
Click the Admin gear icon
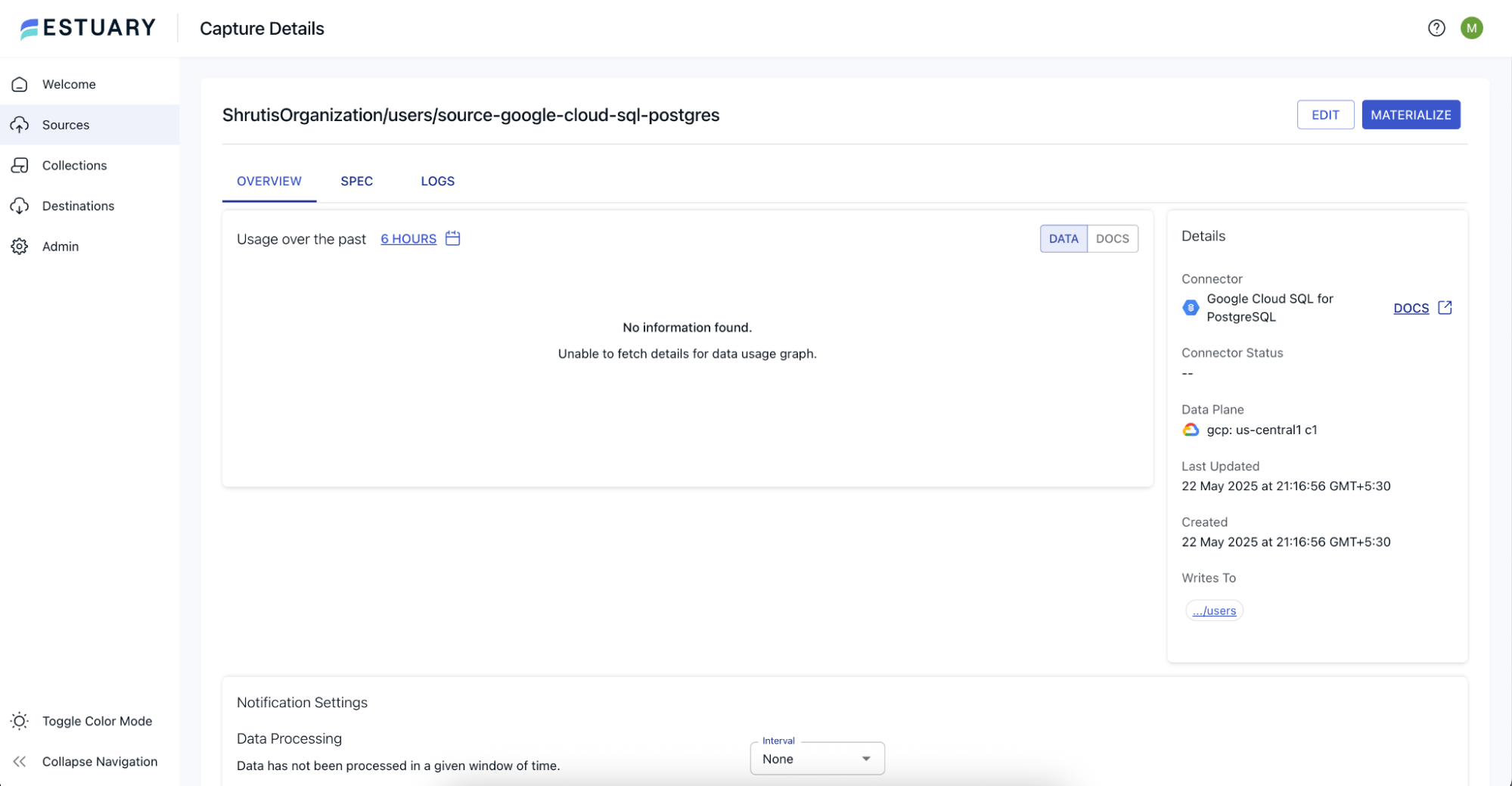coord(20,246)
